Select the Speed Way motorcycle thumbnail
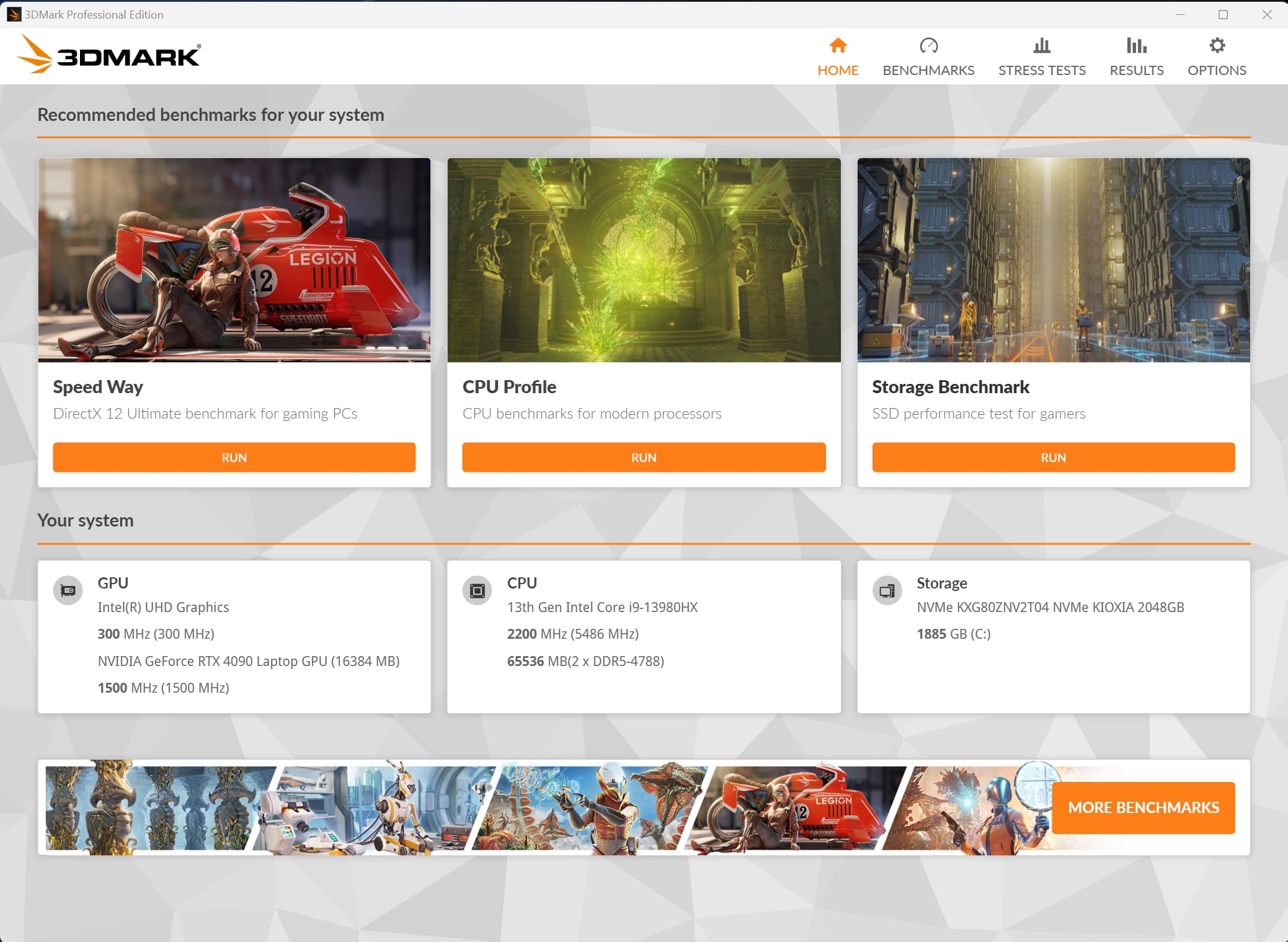Image resolution: width=1288 pixels, height=942 pixels. tap(234, 260)
